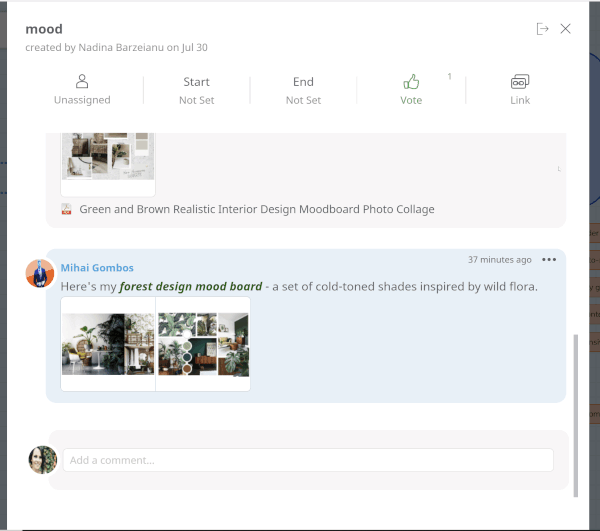Open the Mihai Gombos name link
600x531 pixels.
click(97, 268)
